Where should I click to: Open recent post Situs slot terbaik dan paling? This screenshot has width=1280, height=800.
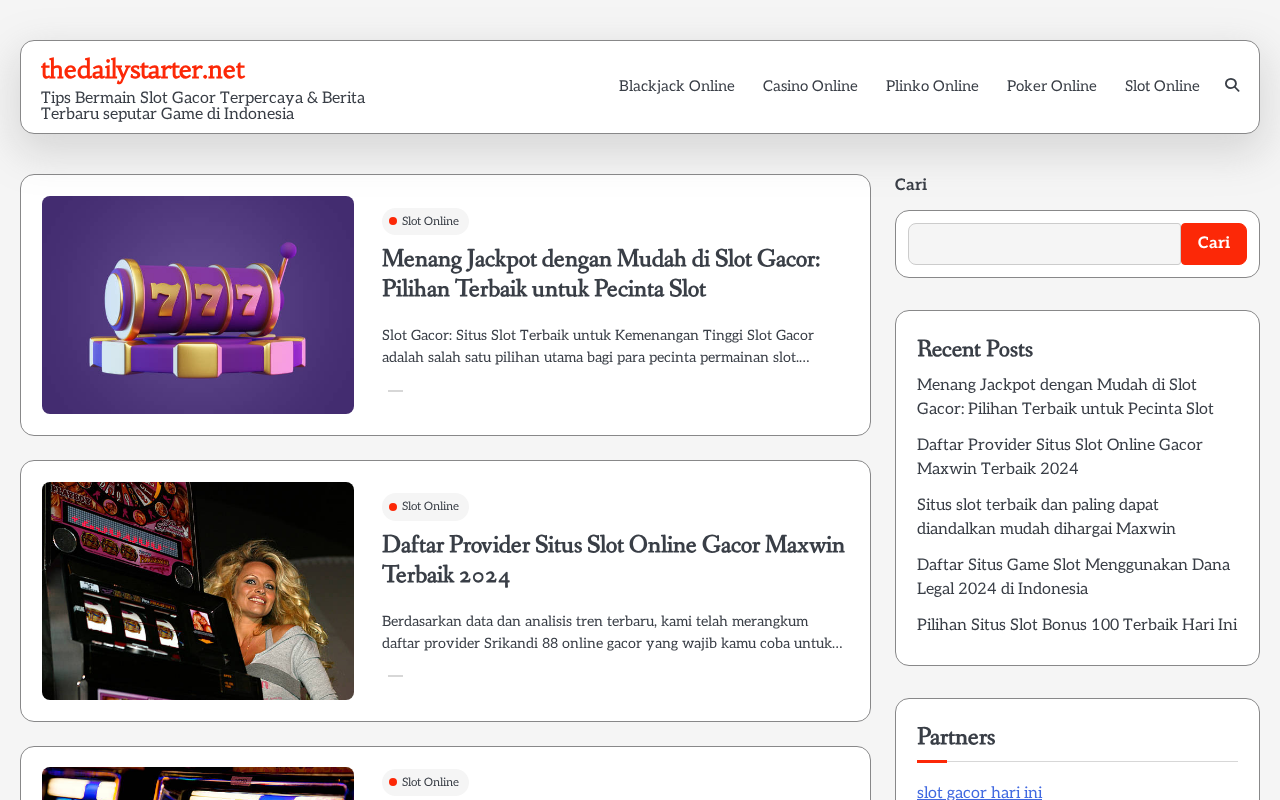1046,517
